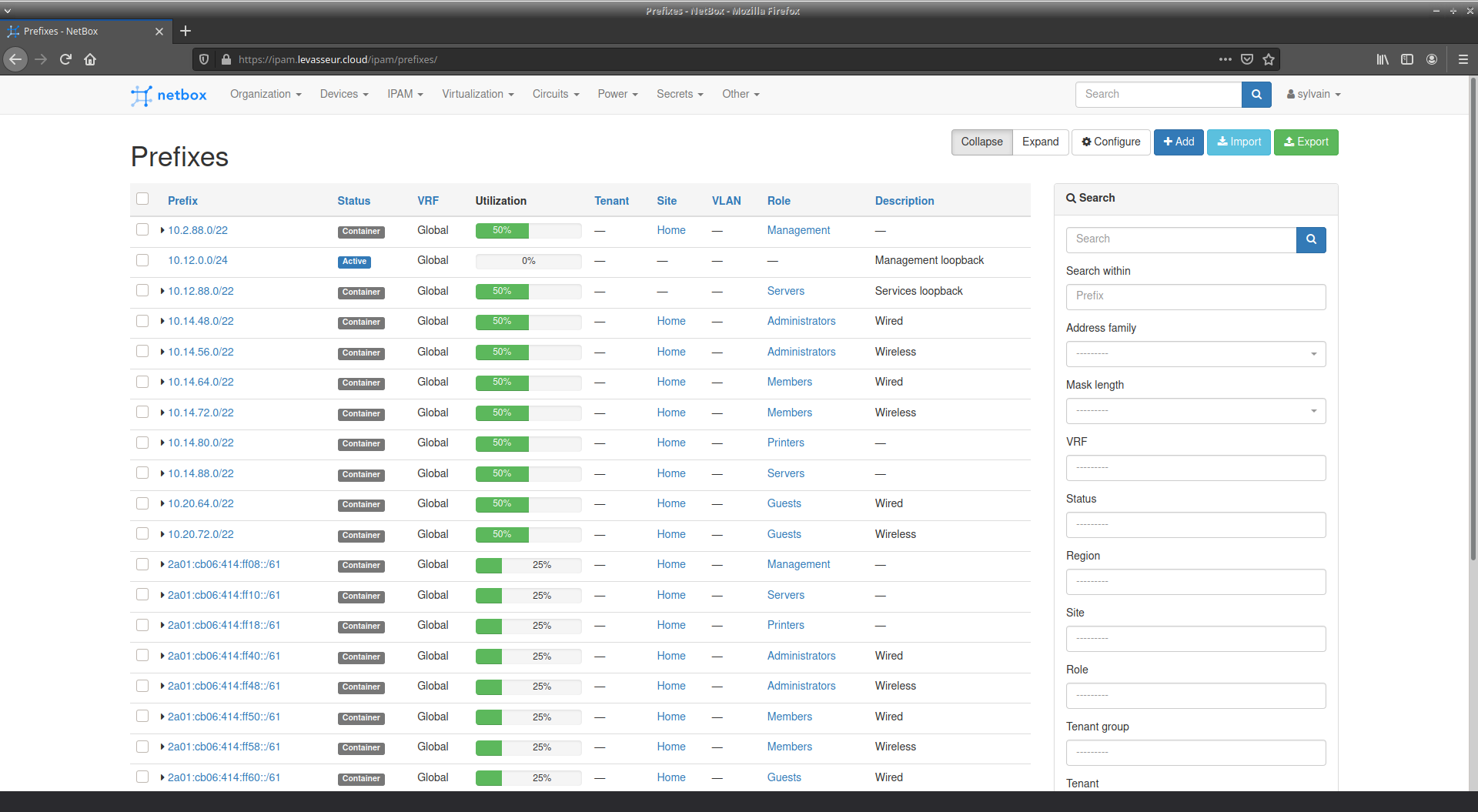Image resolution: width=1478 pixels, height=812 pixels.
Task: Click the top navbar search magnifier button
Action: pos(1256,95)
